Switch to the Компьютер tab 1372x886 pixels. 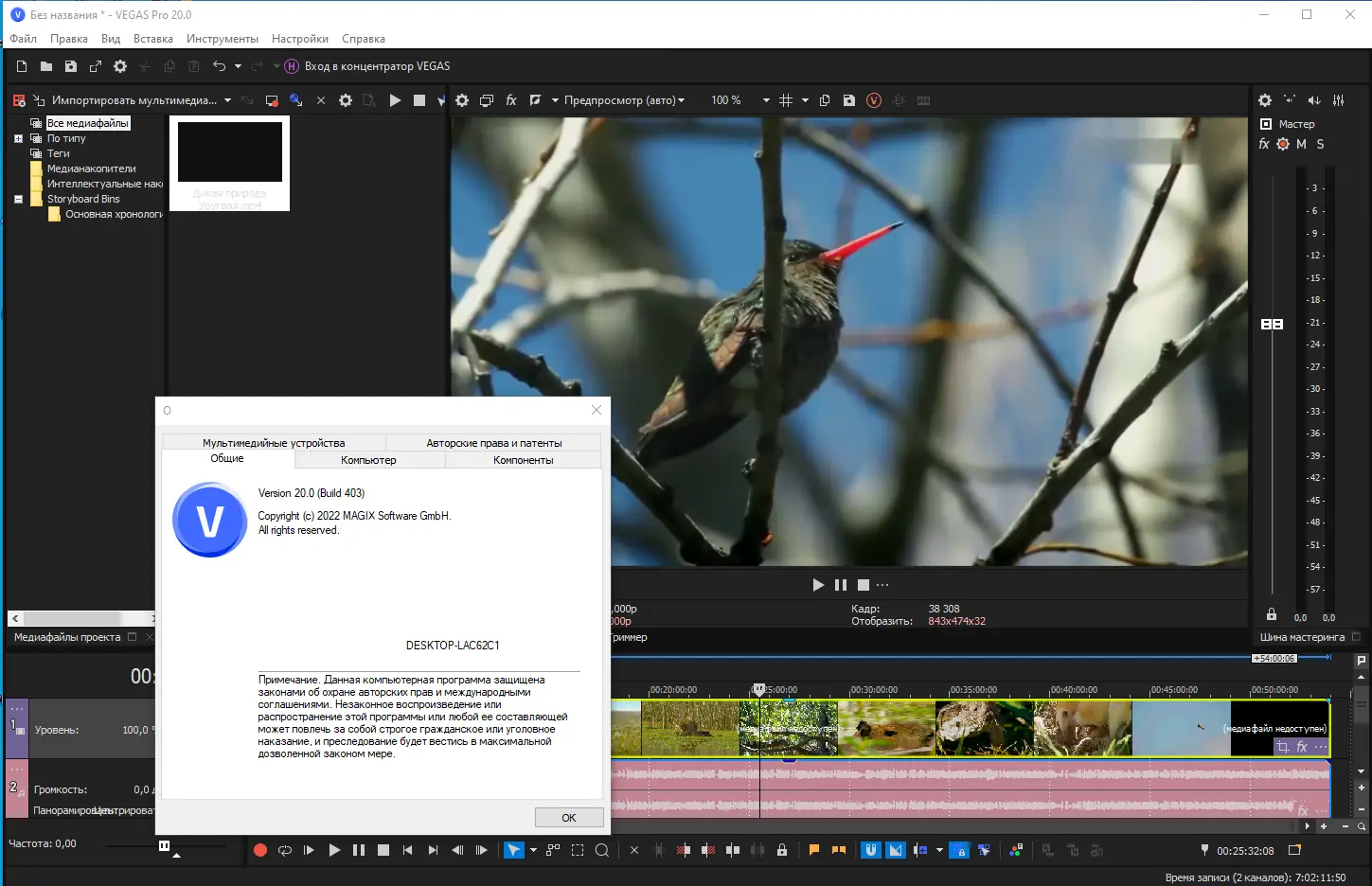(368, 460)
